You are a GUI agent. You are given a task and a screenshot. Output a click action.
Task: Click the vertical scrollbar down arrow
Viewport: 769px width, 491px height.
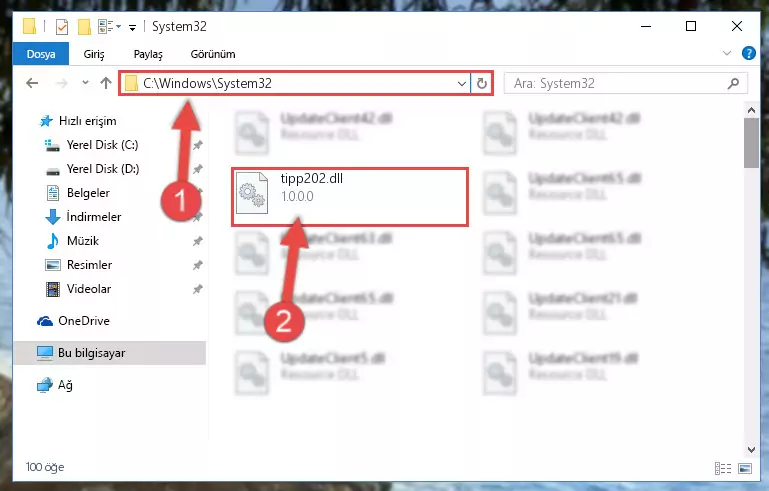point(751,449)
